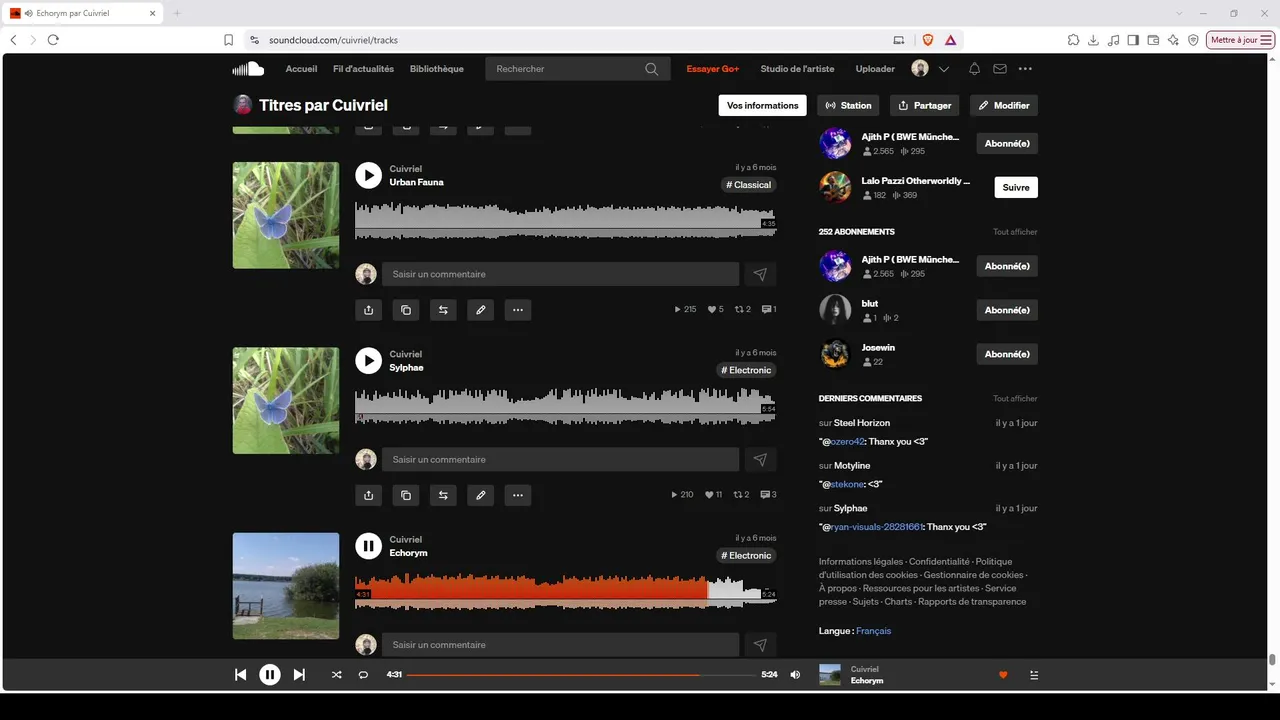Screen dimensions: 1280x720
Task: Open the browser downloads icon
Action: (x=1093, y=40)
